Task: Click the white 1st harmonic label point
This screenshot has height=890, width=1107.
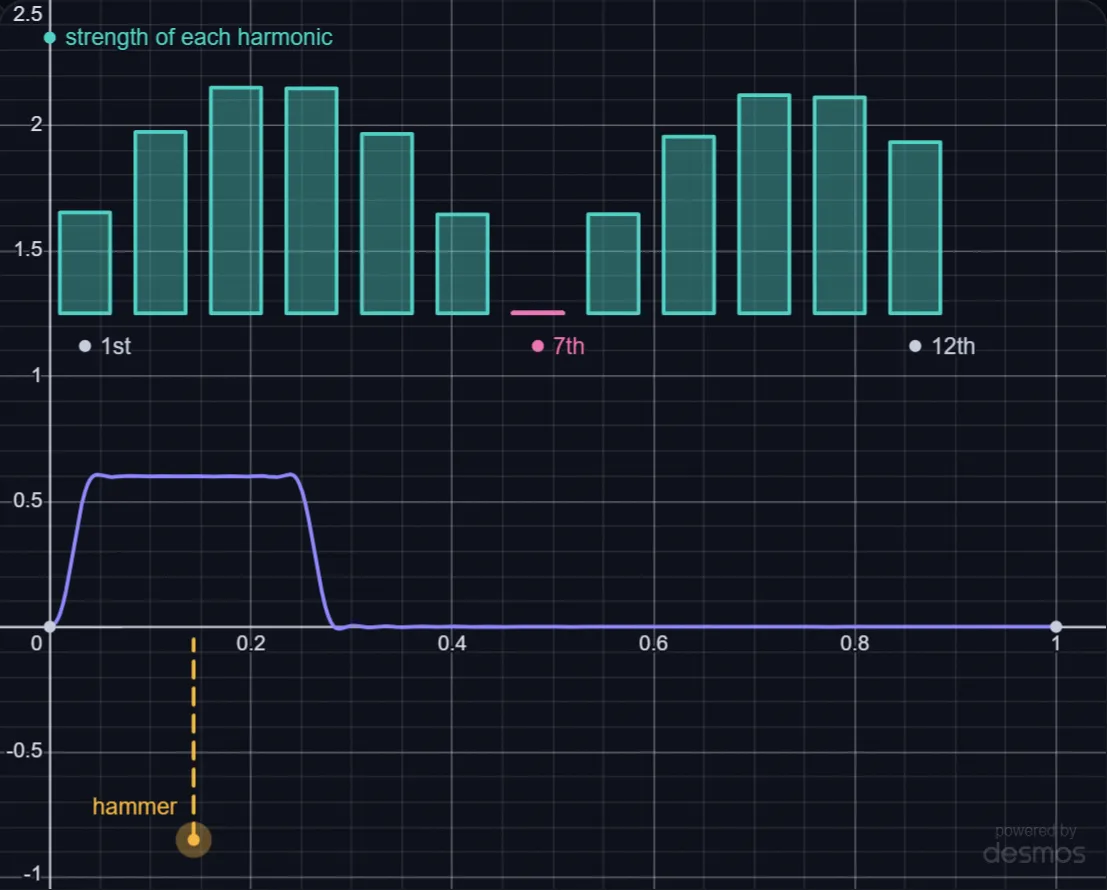Action: click(x=85, y=346)
